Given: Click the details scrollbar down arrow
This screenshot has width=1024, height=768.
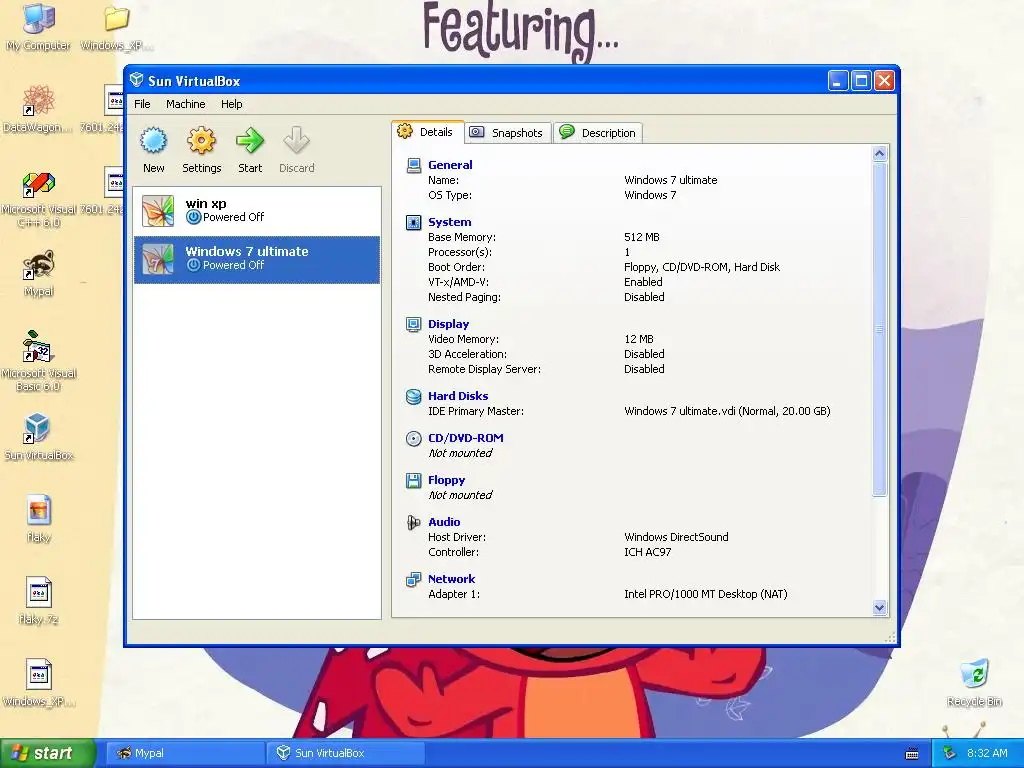Looking at the screenshot, I should (879, 607).
